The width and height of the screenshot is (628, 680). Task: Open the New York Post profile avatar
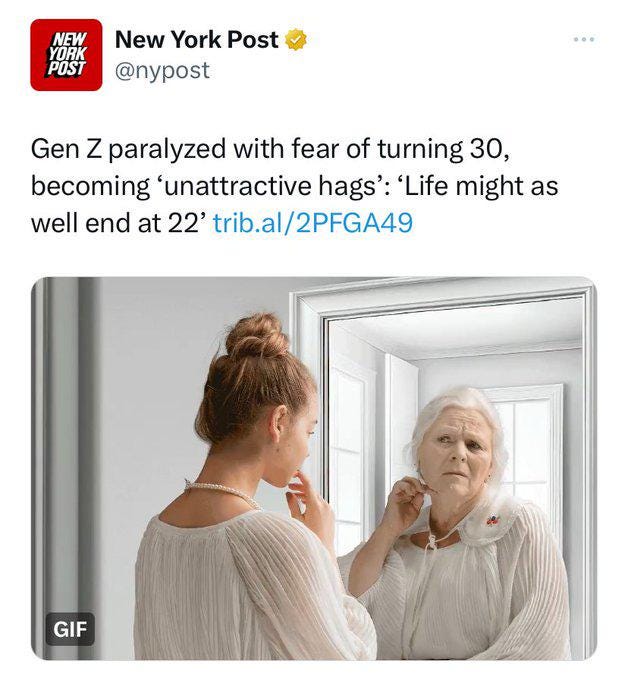(x=66, y=55)
